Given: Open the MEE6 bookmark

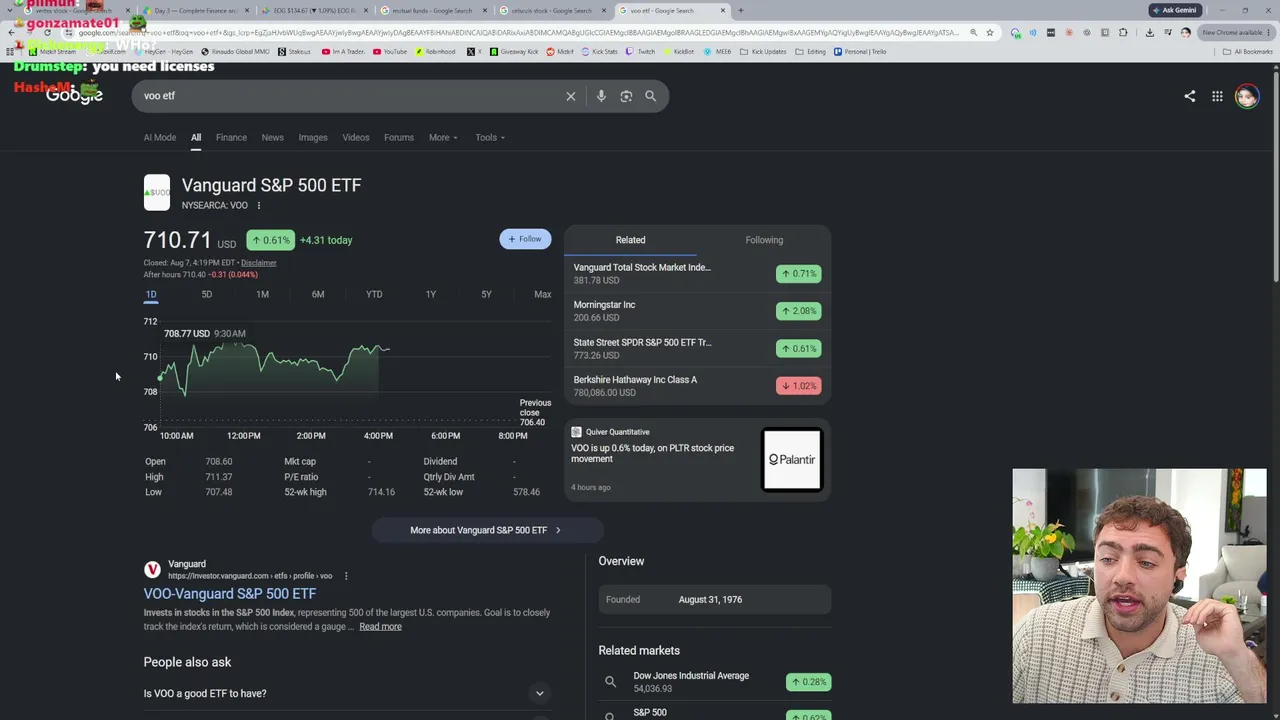Looking at the screenshot, I should click(719, 51).
